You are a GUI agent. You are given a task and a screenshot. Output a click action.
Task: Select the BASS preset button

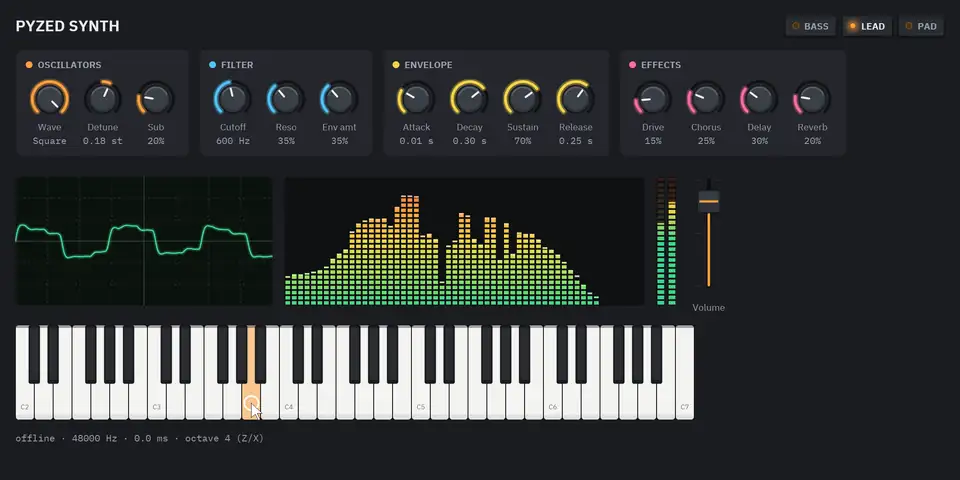(810, 26)
